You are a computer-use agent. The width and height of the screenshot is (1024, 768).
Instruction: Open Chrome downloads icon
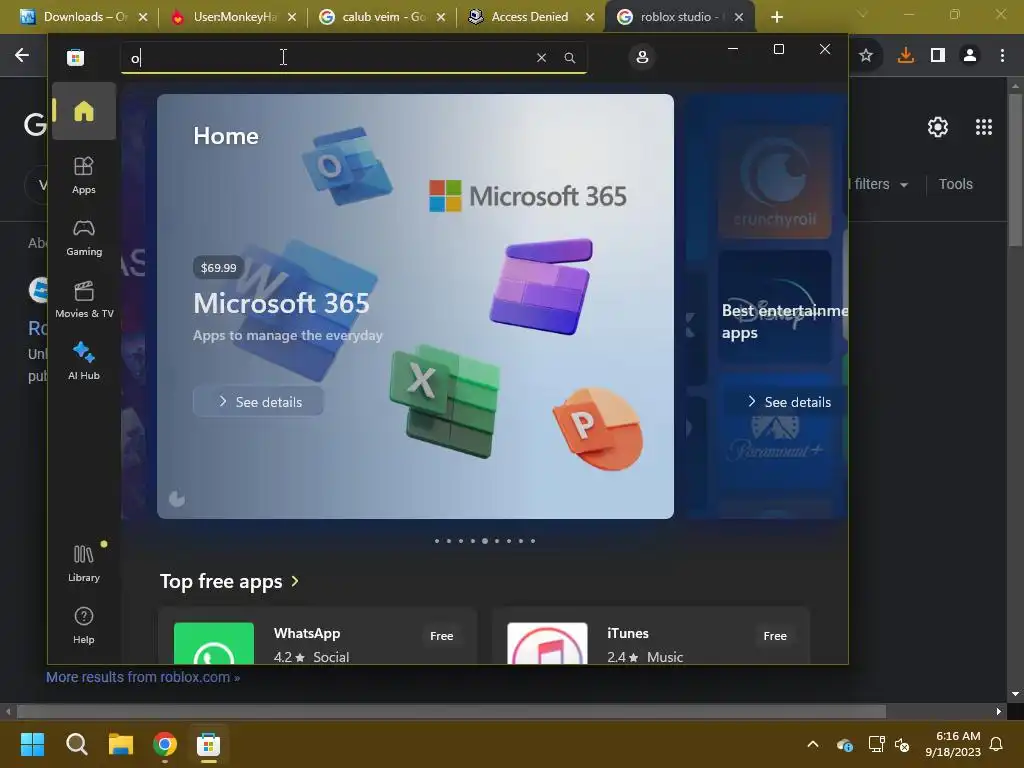pyautogui.click(x=905, y=56)
